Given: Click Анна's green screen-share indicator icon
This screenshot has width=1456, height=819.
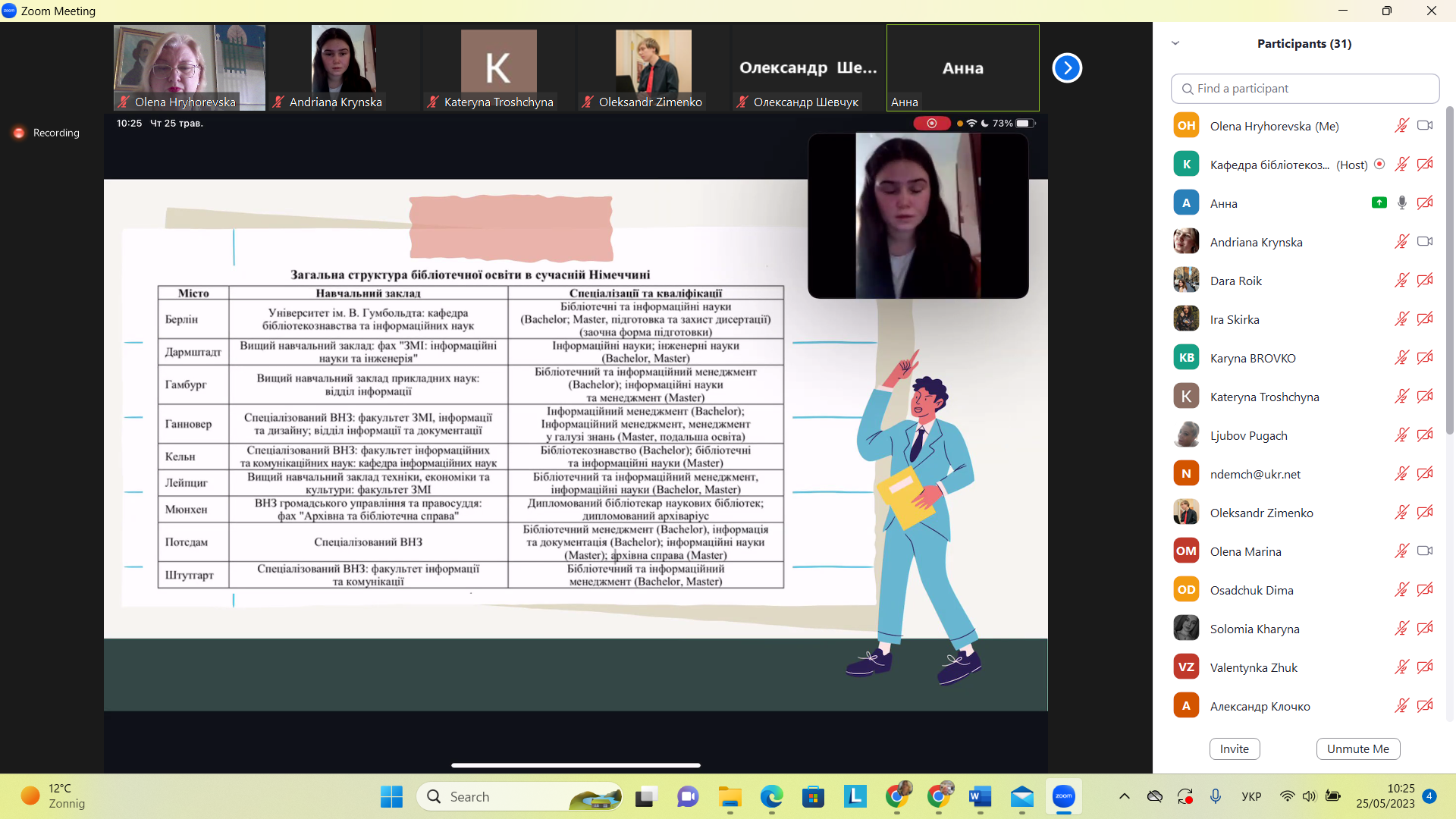Looking at the screenshot, I should (1379, 202).
